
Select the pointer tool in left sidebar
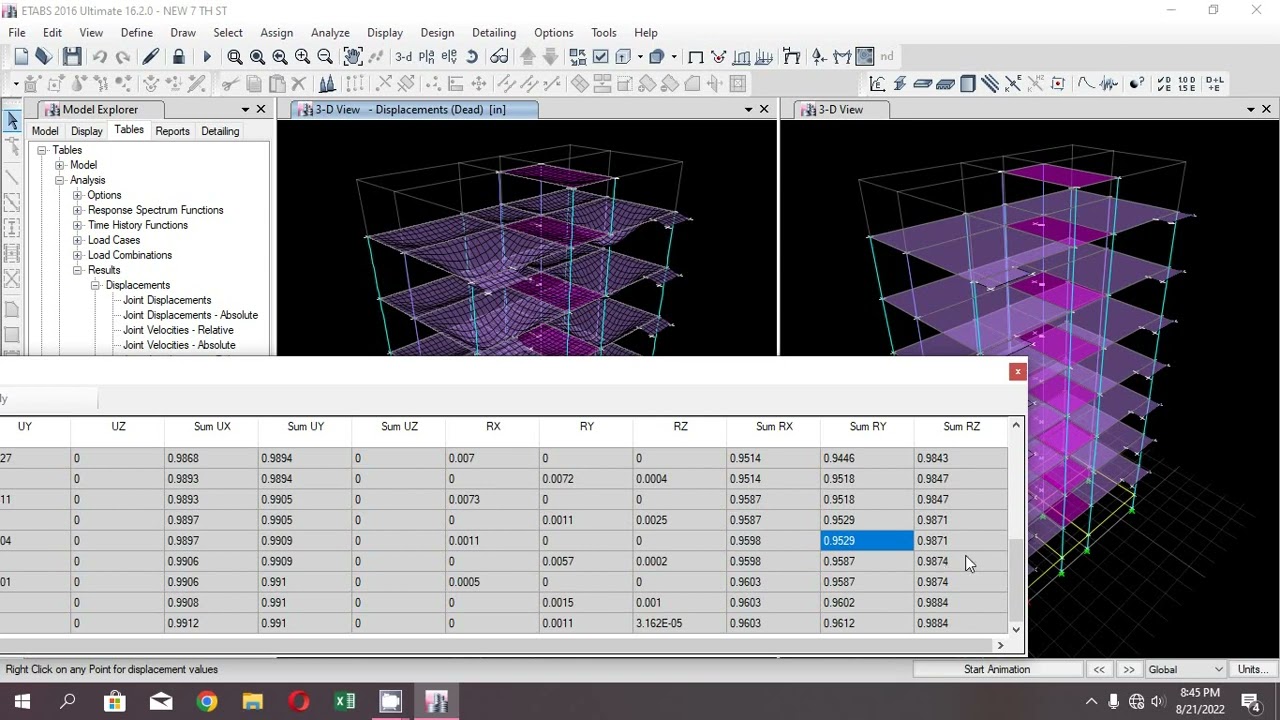point(12,121)
